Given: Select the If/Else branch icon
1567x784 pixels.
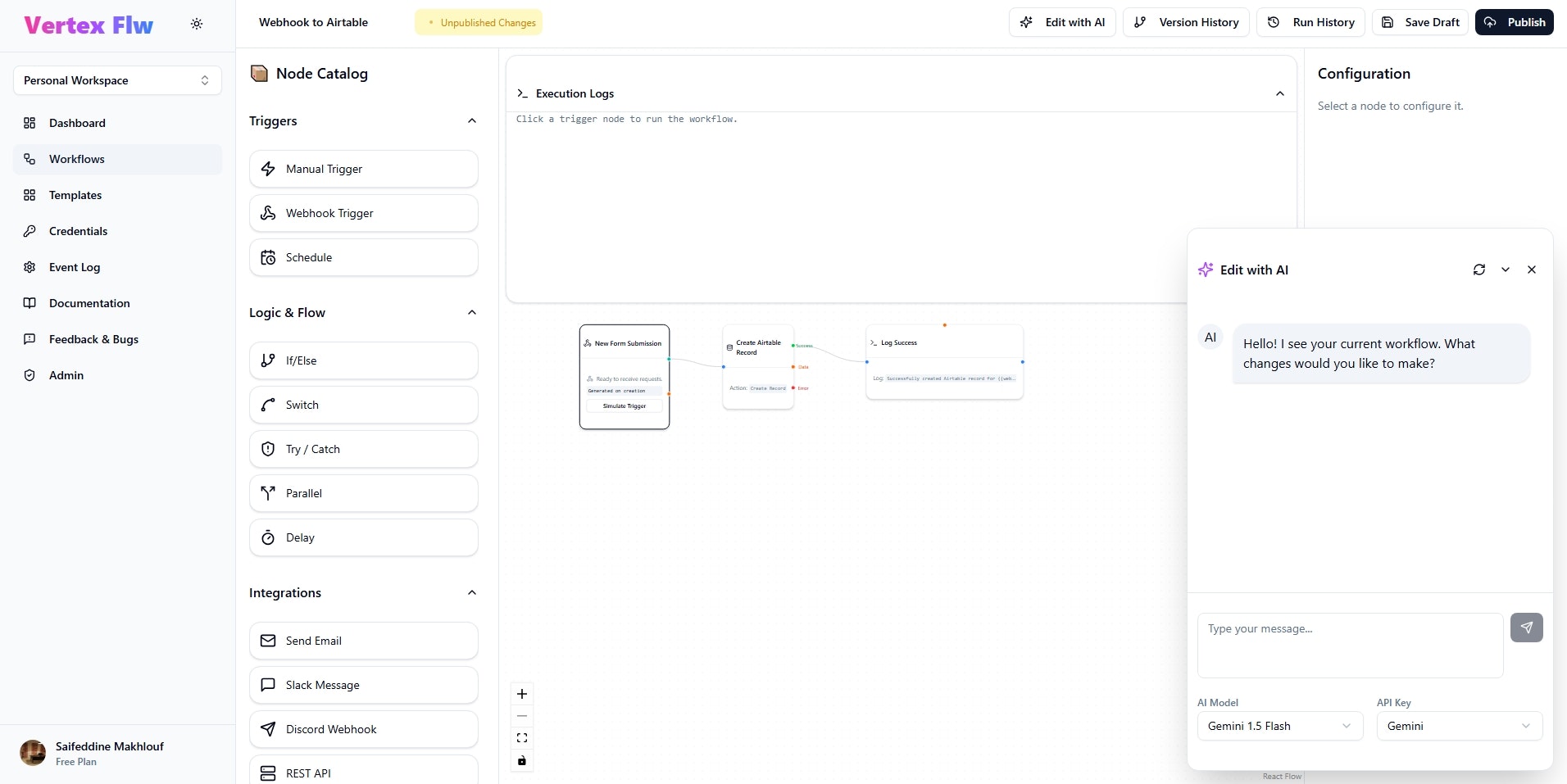Looking at the screenshot, I should coord(268,360).
